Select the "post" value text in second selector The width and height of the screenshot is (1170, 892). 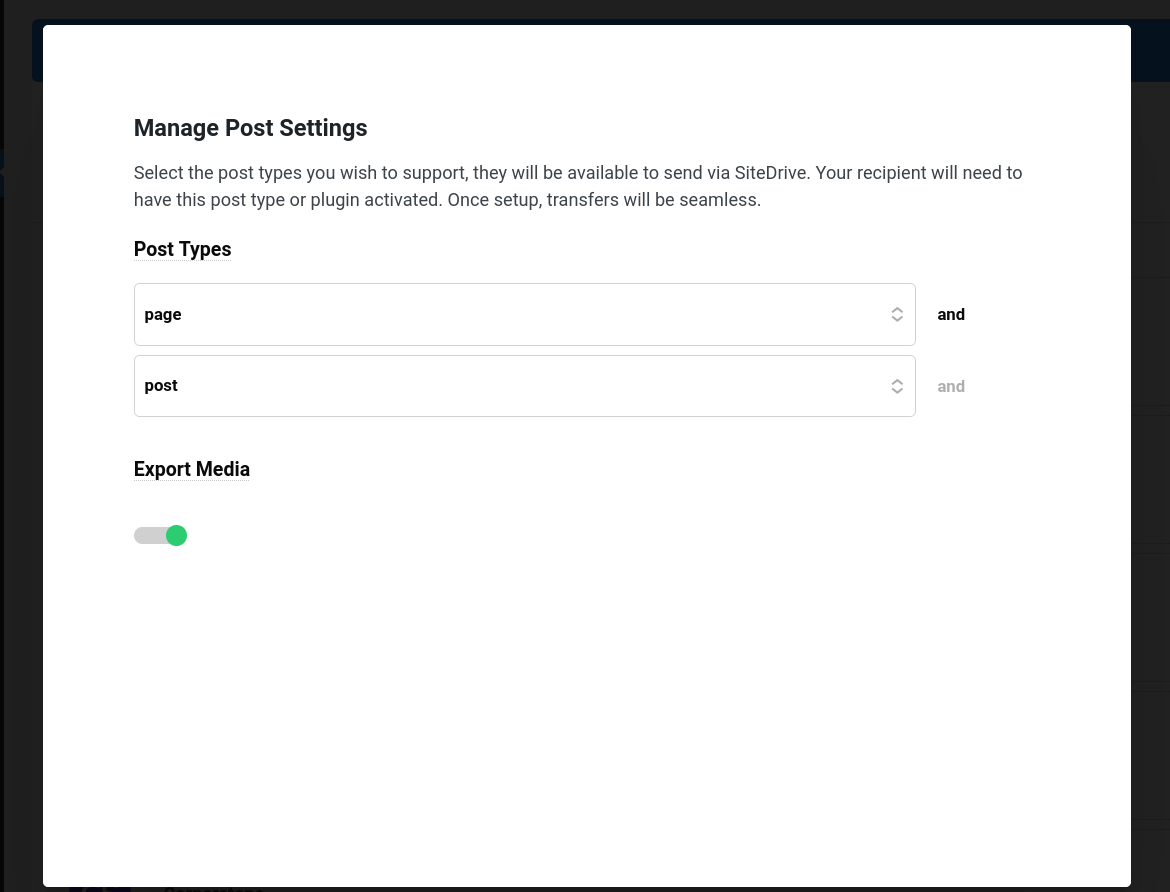161,386
